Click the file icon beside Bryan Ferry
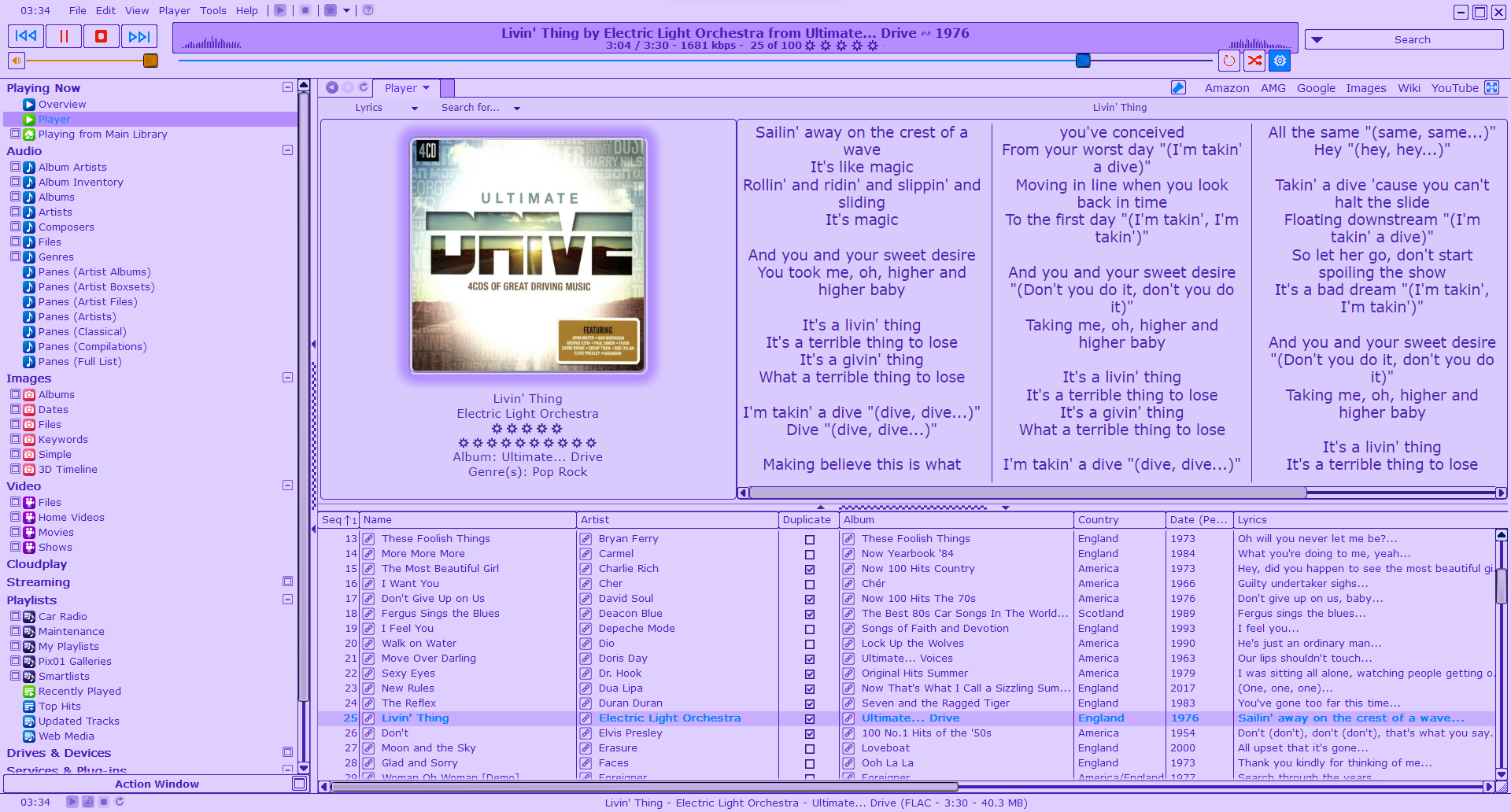The image size is (1511, 812). click(x=586, y=539)
